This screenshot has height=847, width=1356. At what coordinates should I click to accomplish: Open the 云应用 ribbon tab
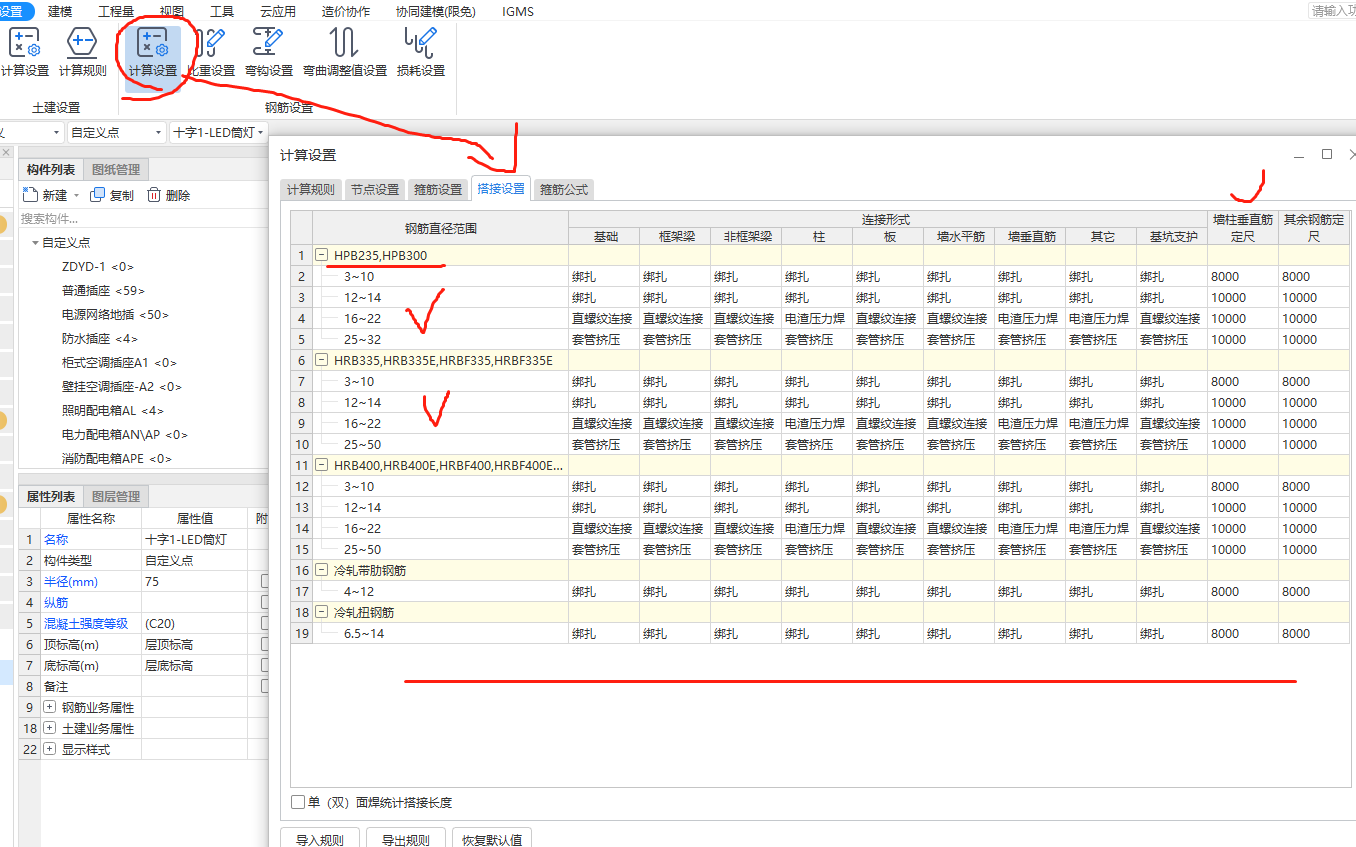278,12
